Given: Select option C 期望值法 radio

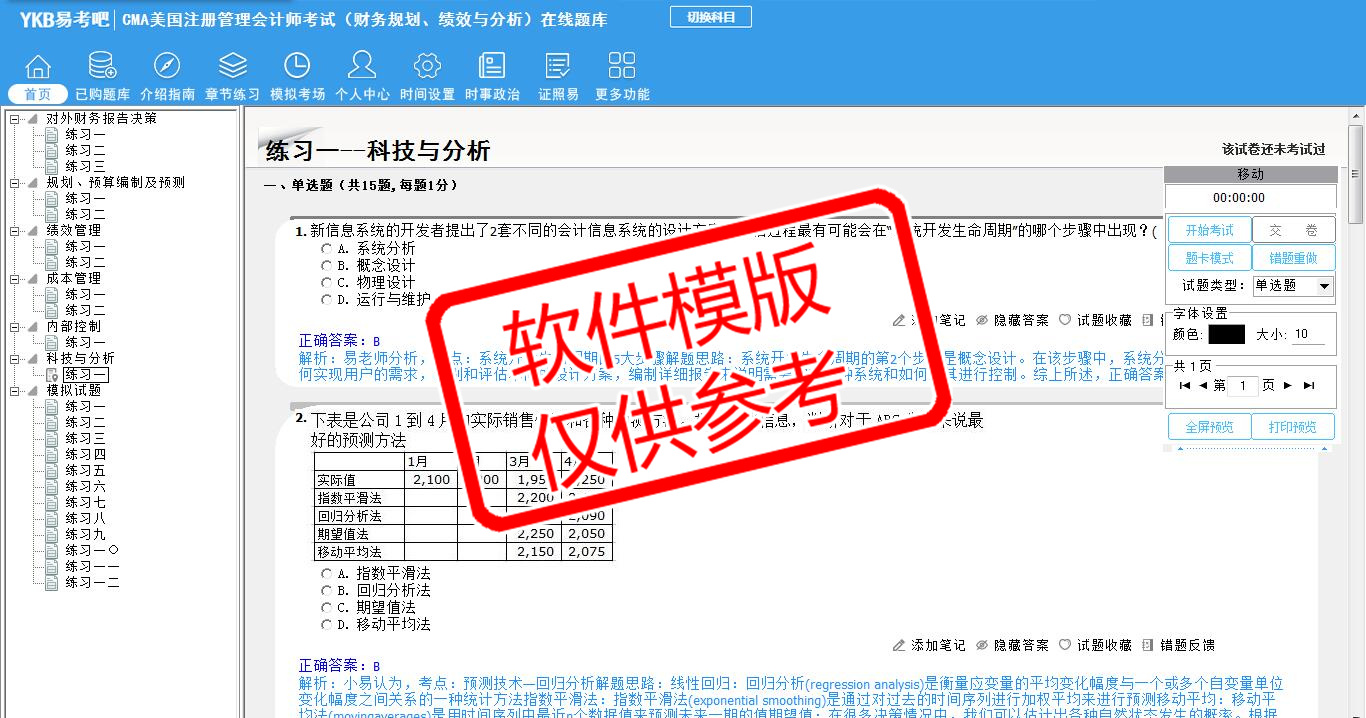Looking at the screenshot, I should [x=326, y=607].
